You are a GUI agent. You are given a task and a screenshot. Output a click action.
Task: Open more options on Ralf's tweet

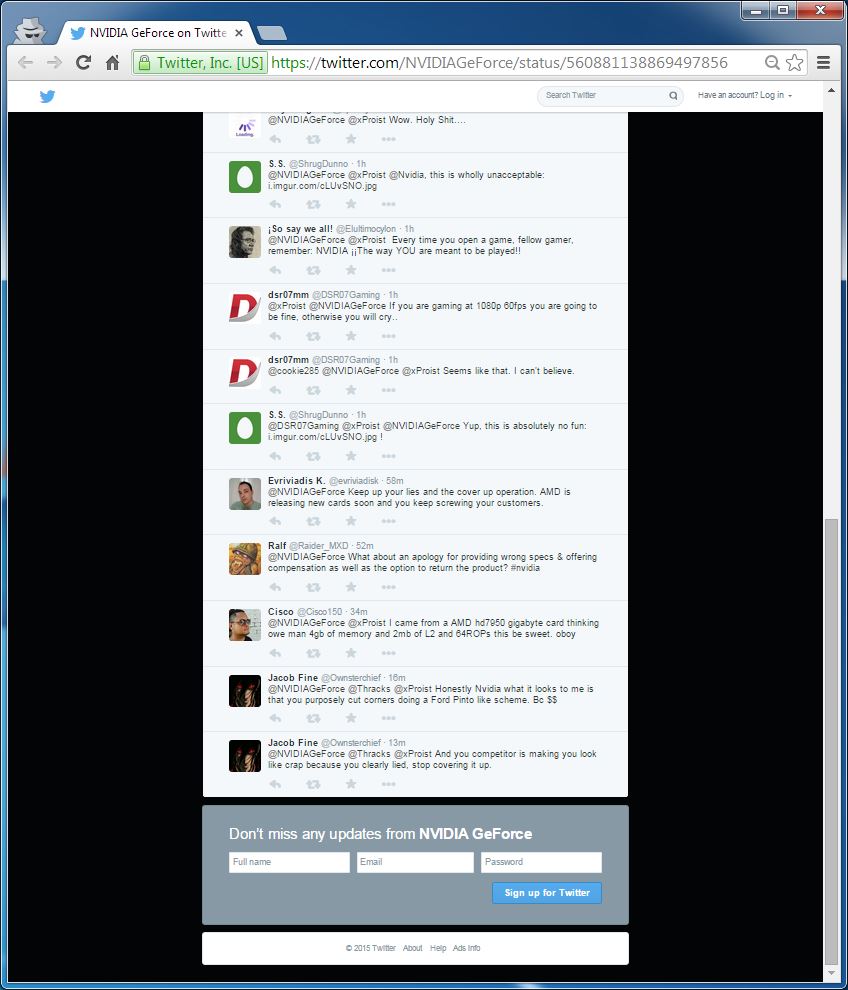click(388, 587)
